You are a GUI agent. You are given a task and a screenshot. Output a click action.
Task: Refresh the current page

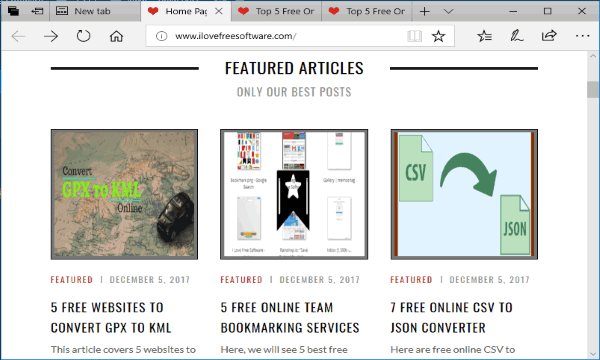pyautogui.click(x=83, y=36)
